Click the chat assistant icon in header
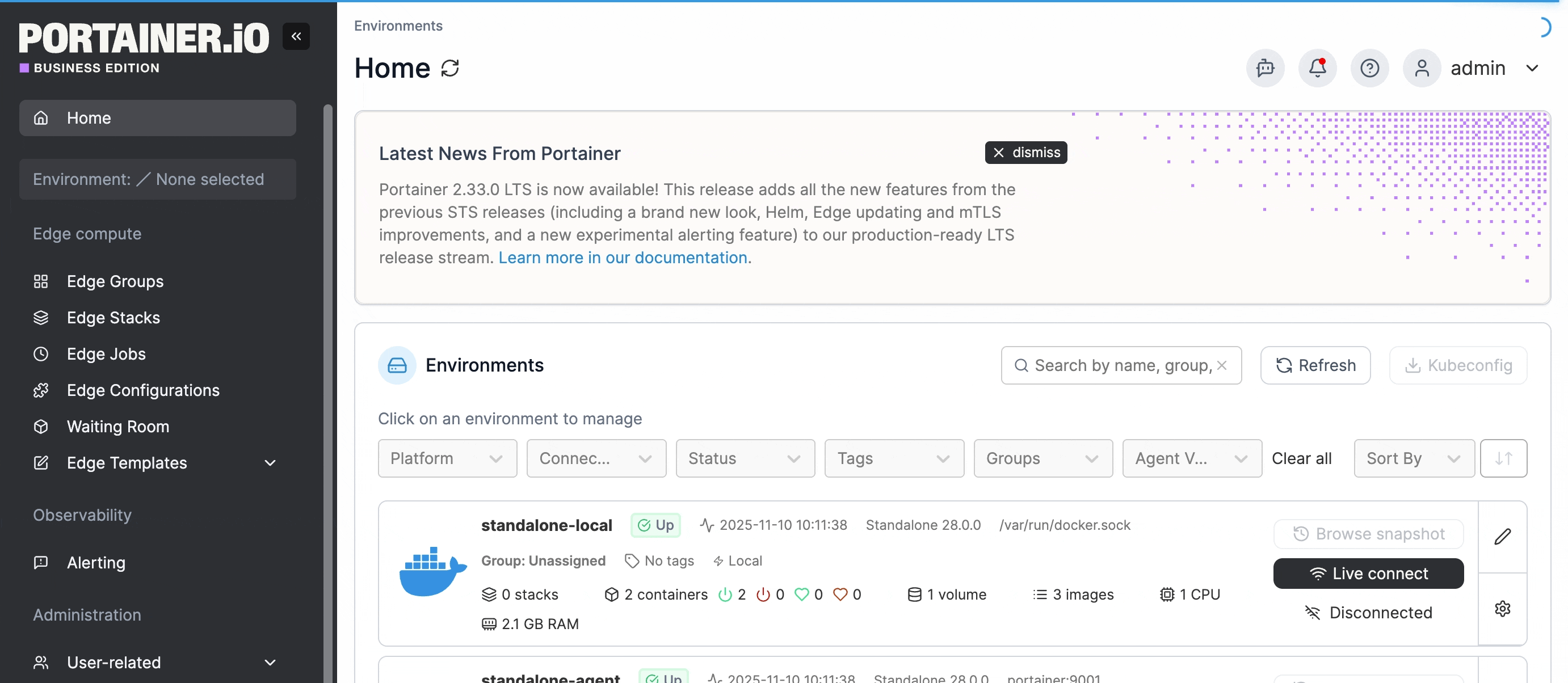The image size is (1568, 683). pyautogui.click(x=1265, y=68)
